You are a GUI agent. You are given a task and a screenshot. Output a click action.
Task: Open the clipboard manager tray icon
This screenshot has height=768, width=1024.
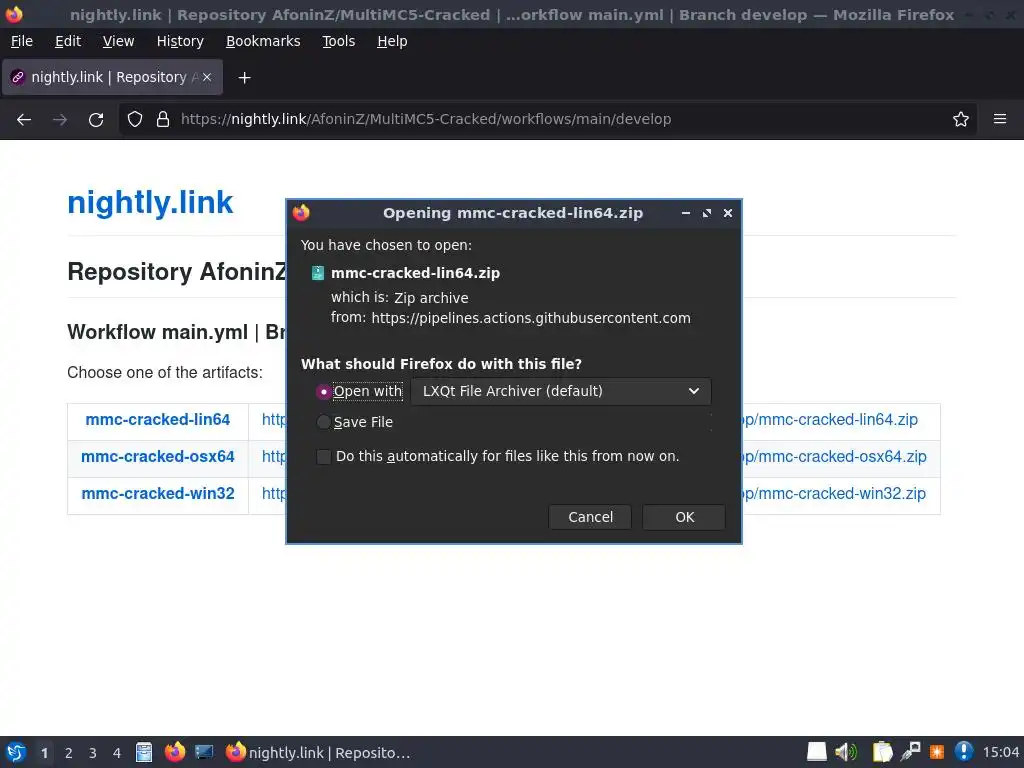tap(882, 752)
